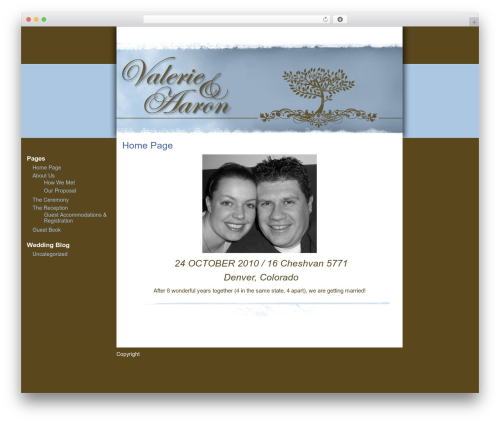Screen dimensions: 500x423
Task: Click the Denver, Colorado text
Action: click(x=261, y=277)
